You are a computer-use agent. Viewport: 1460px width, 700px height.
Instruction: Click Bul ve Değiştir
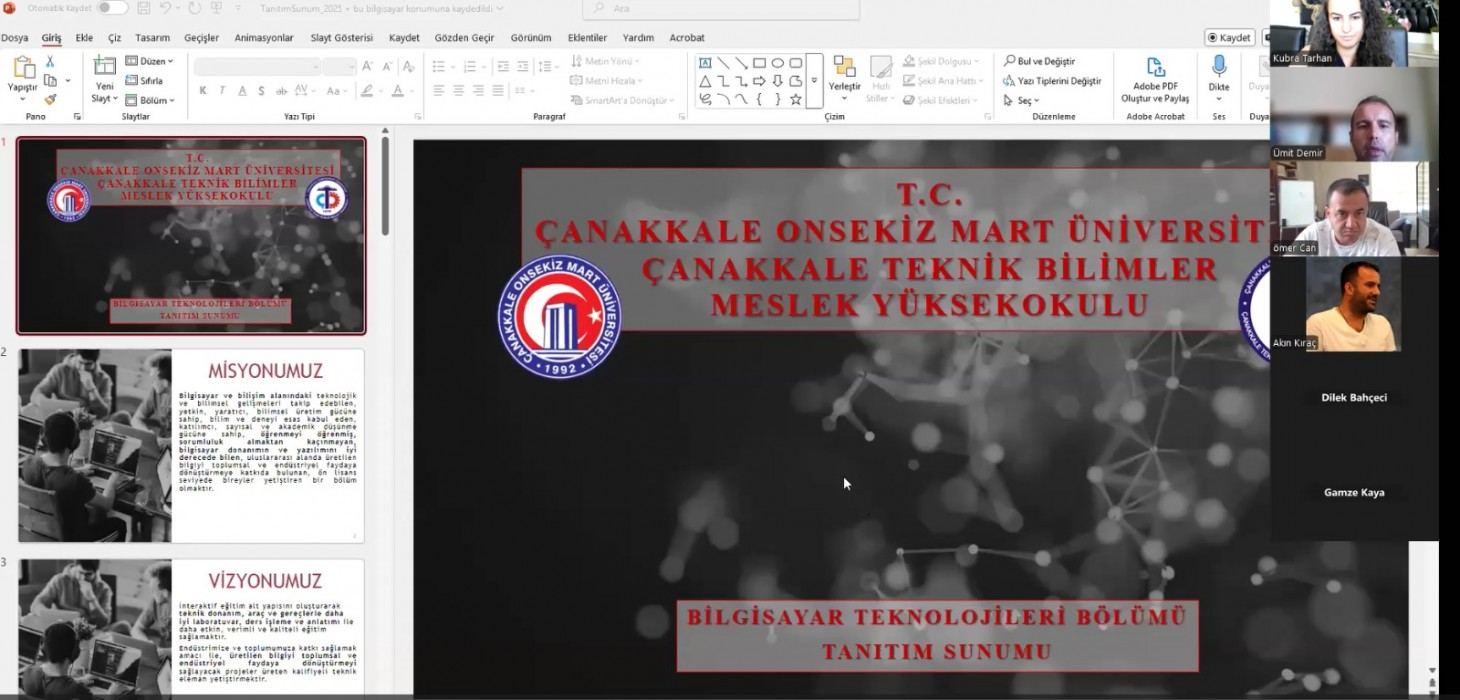point(1039,61)
